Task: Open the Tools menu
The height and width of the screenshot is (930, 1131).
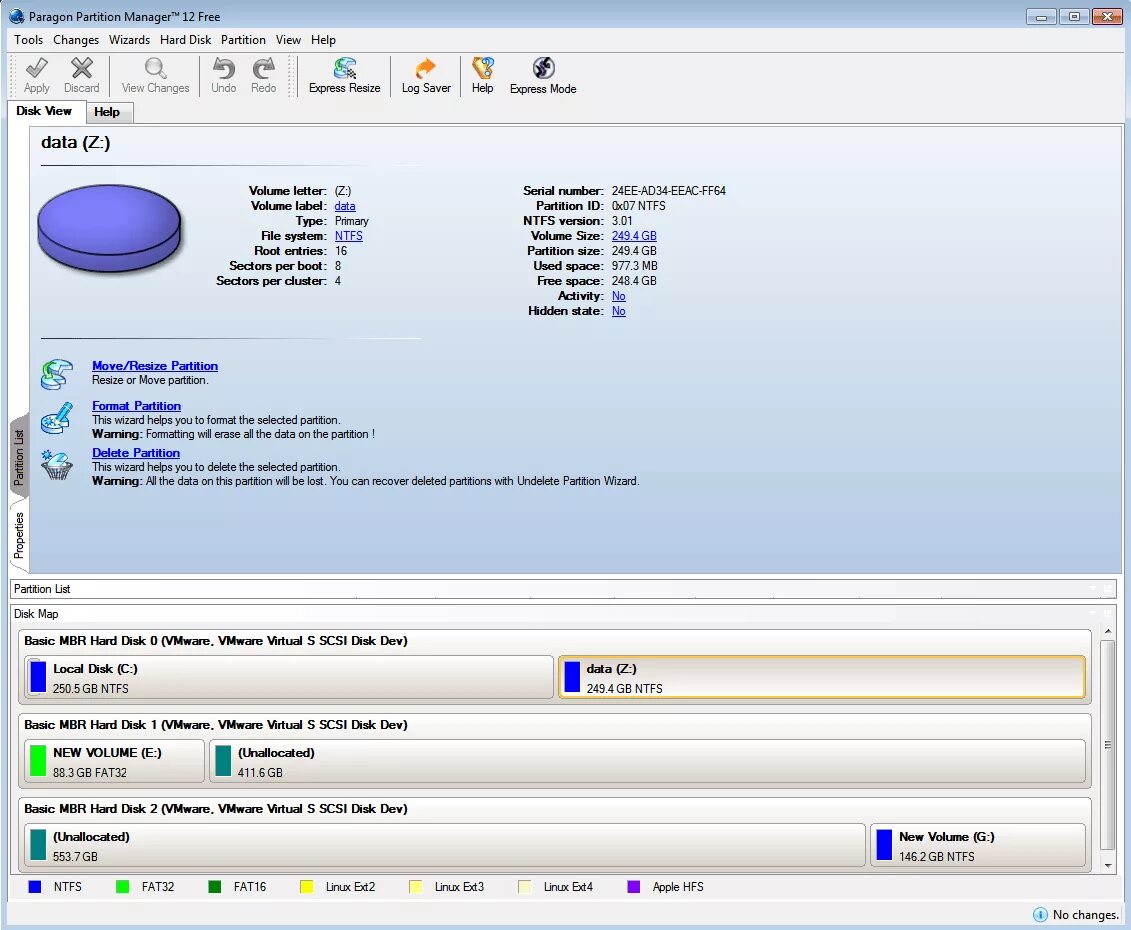Action: (29, 40)
